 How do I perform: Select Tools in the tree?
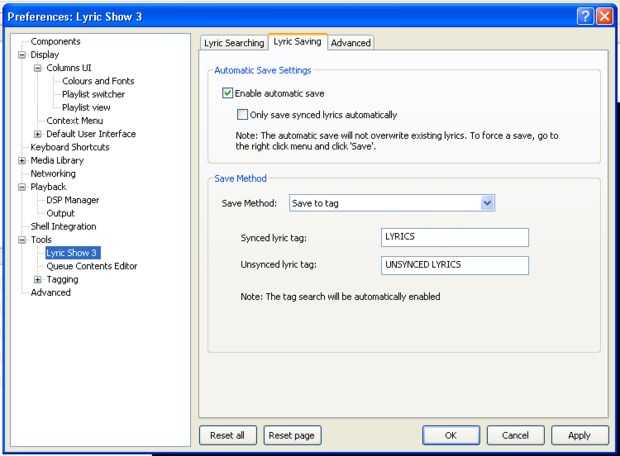tap(41, 240)
